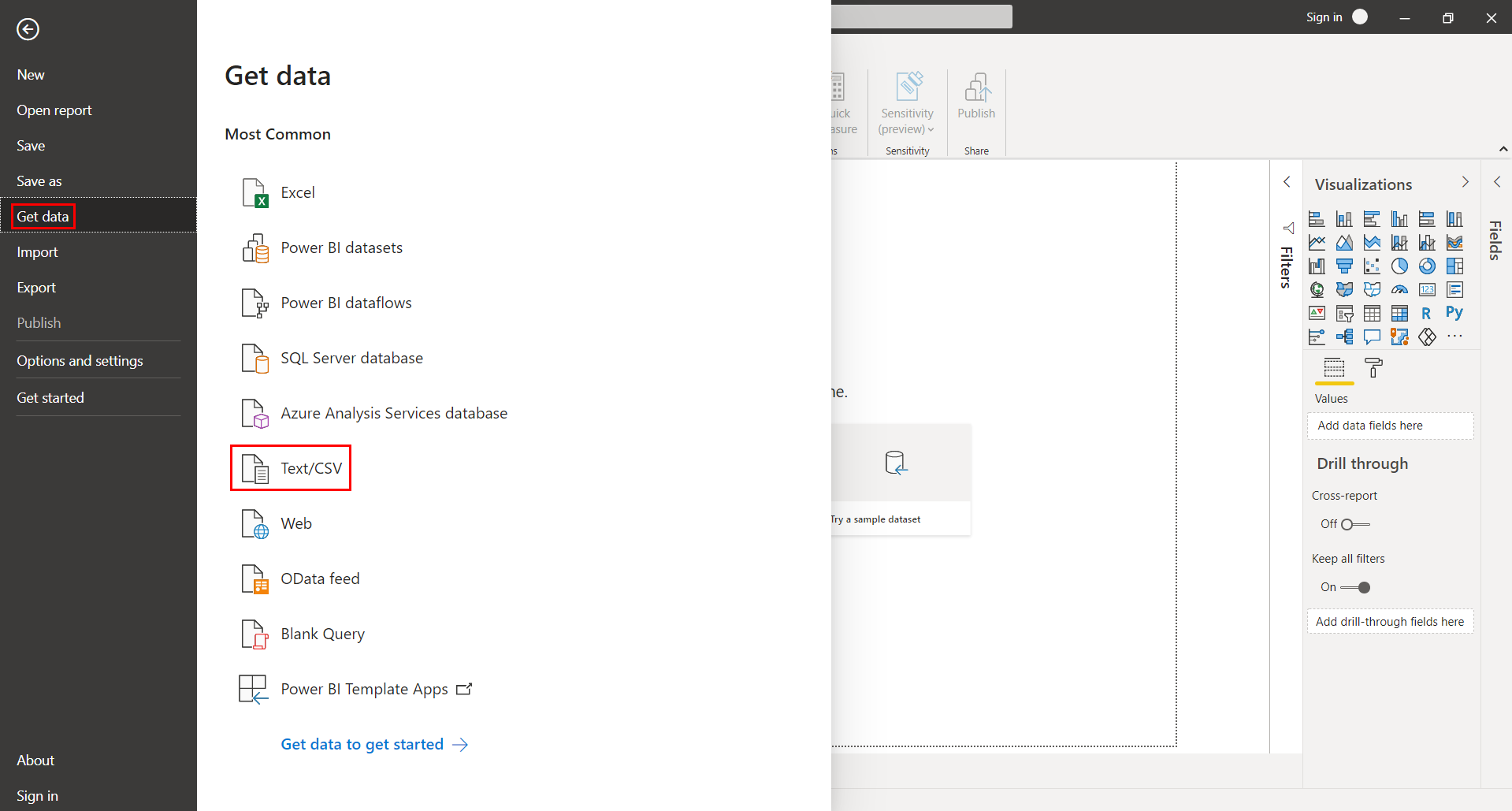Follow the Get data to get started link
This screenshot has width=1512, height=811.
pos(374,744)
